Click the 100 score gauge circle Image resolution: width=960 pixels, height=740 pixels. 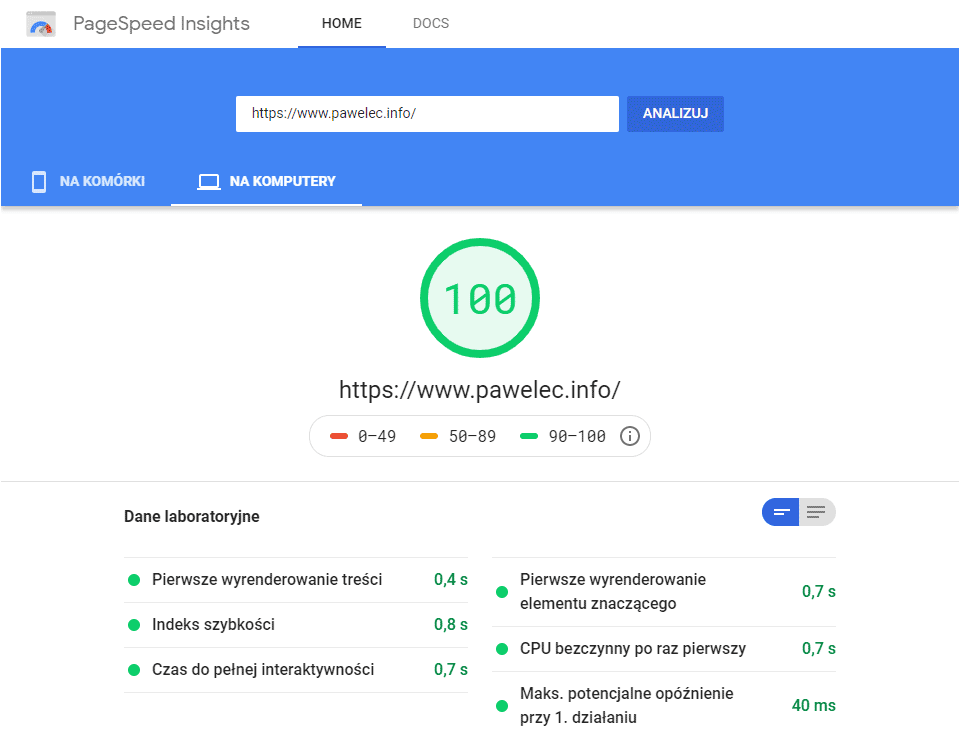[480, 298]
